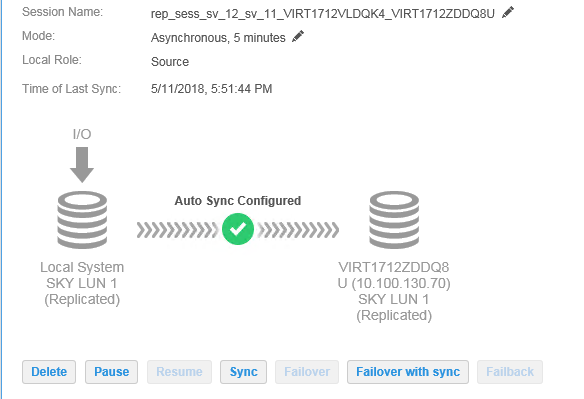Click the I/O down arrow icon

pos(82,165)
